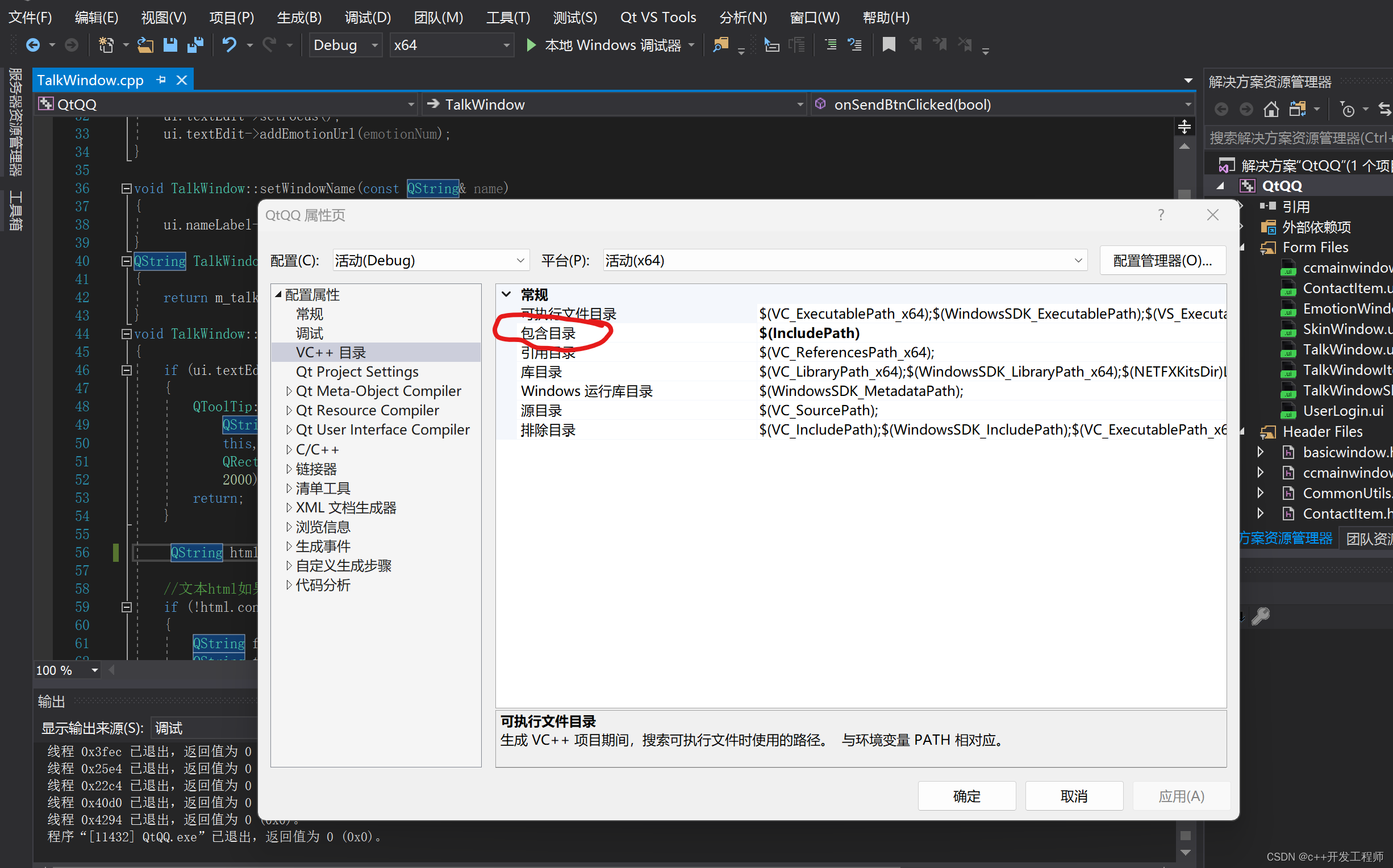The image size is (1393, 868).
Task: Click Home icon in Solution Explorer
Action: pyautogui.click(x=1271, y=109)
